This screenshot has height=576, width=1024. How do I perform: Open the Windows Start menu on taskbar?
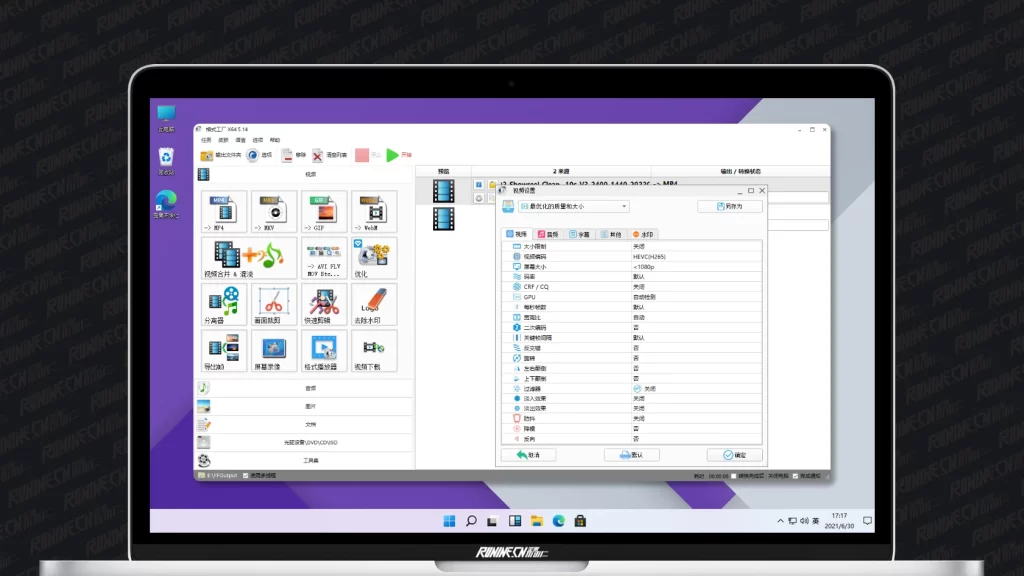(449, 521)
